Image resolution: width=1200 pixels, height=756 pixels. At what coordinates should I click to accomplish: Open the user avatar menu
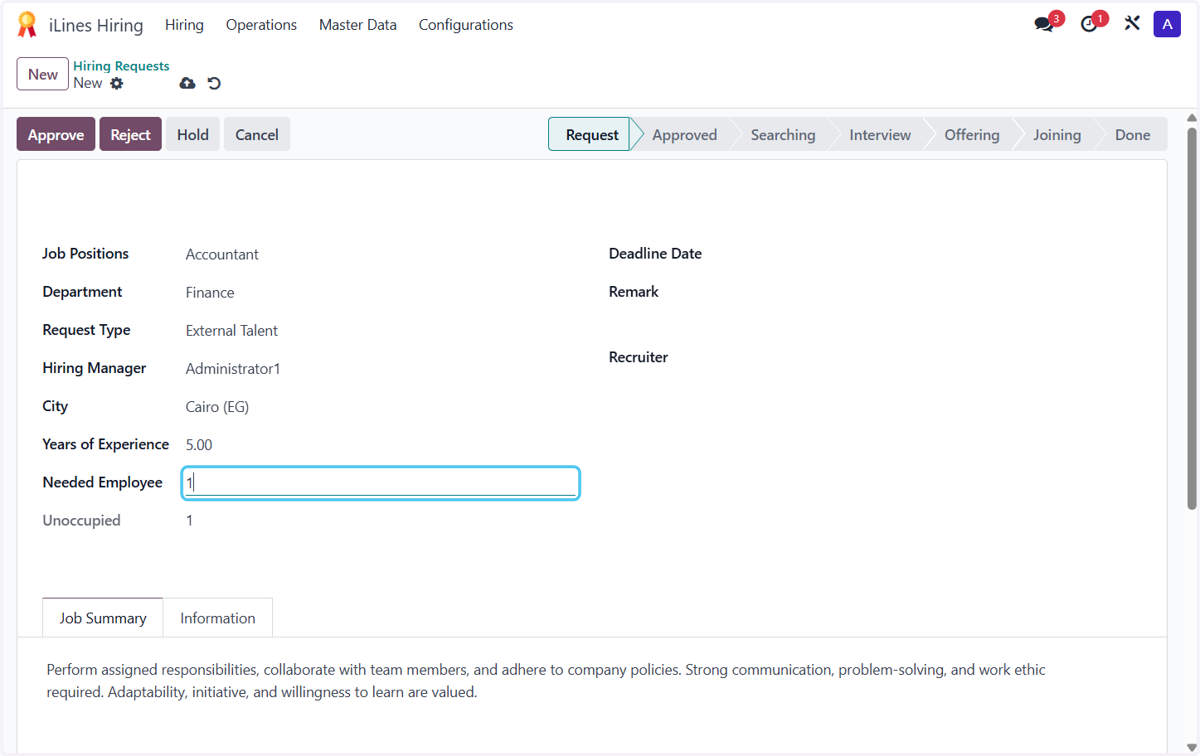point(1167,24)
